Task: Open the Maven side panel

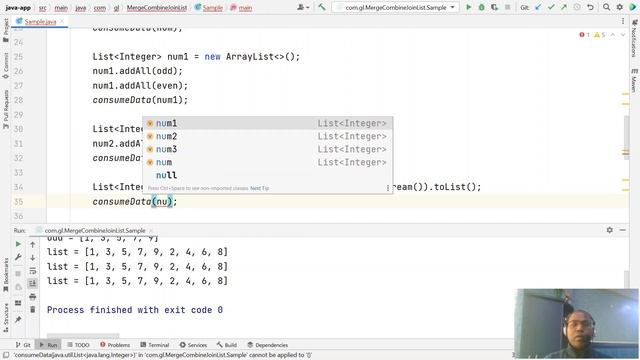Action: (634, 80)
